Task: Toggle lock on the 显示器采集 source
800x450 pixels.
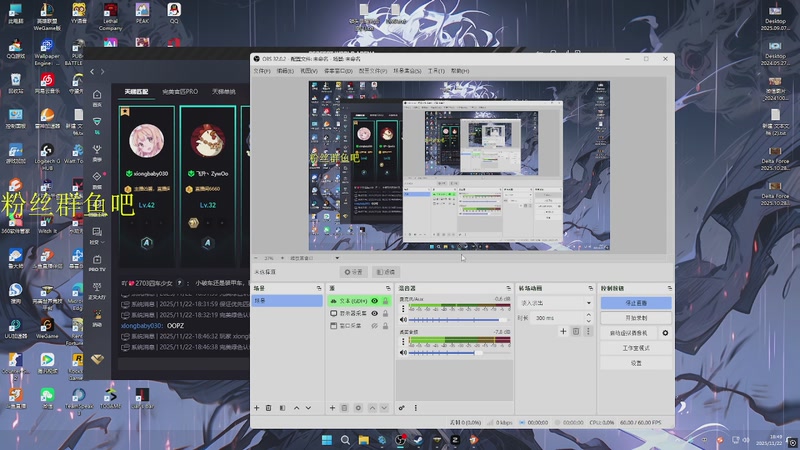Action: coord(385,313)
